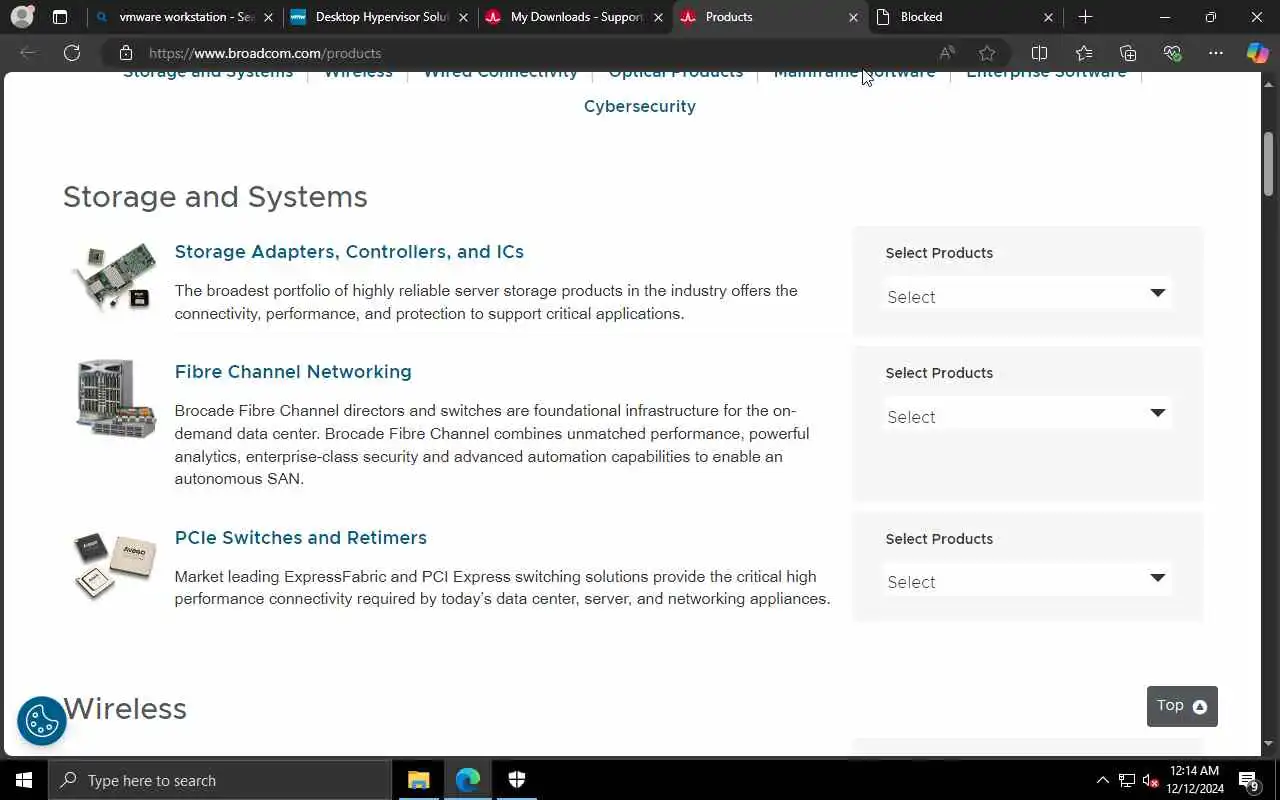This screenshot has width=1280, height=800.
Task: Toggle split screen icon
Action: tap(1039, 53)
